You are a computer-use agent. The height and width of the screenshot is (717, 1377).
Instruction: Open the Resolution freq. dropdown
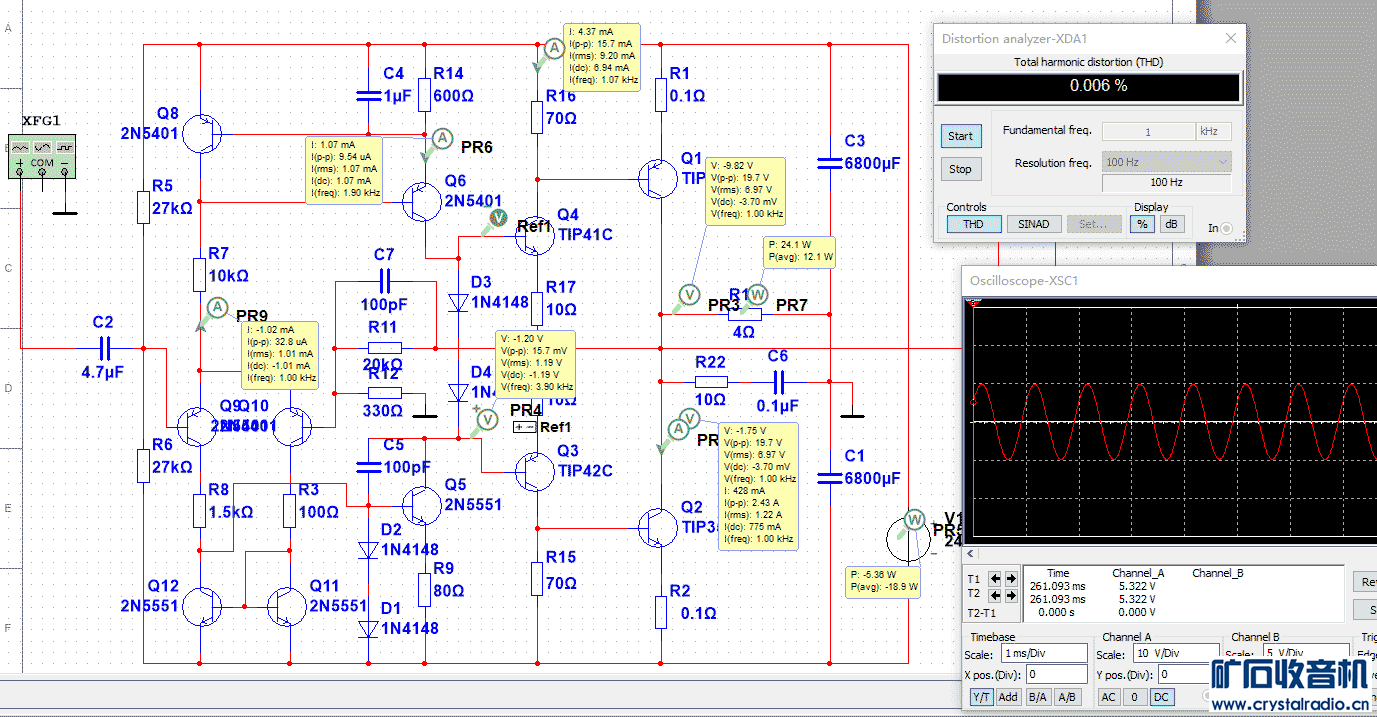coord(1166,162)
